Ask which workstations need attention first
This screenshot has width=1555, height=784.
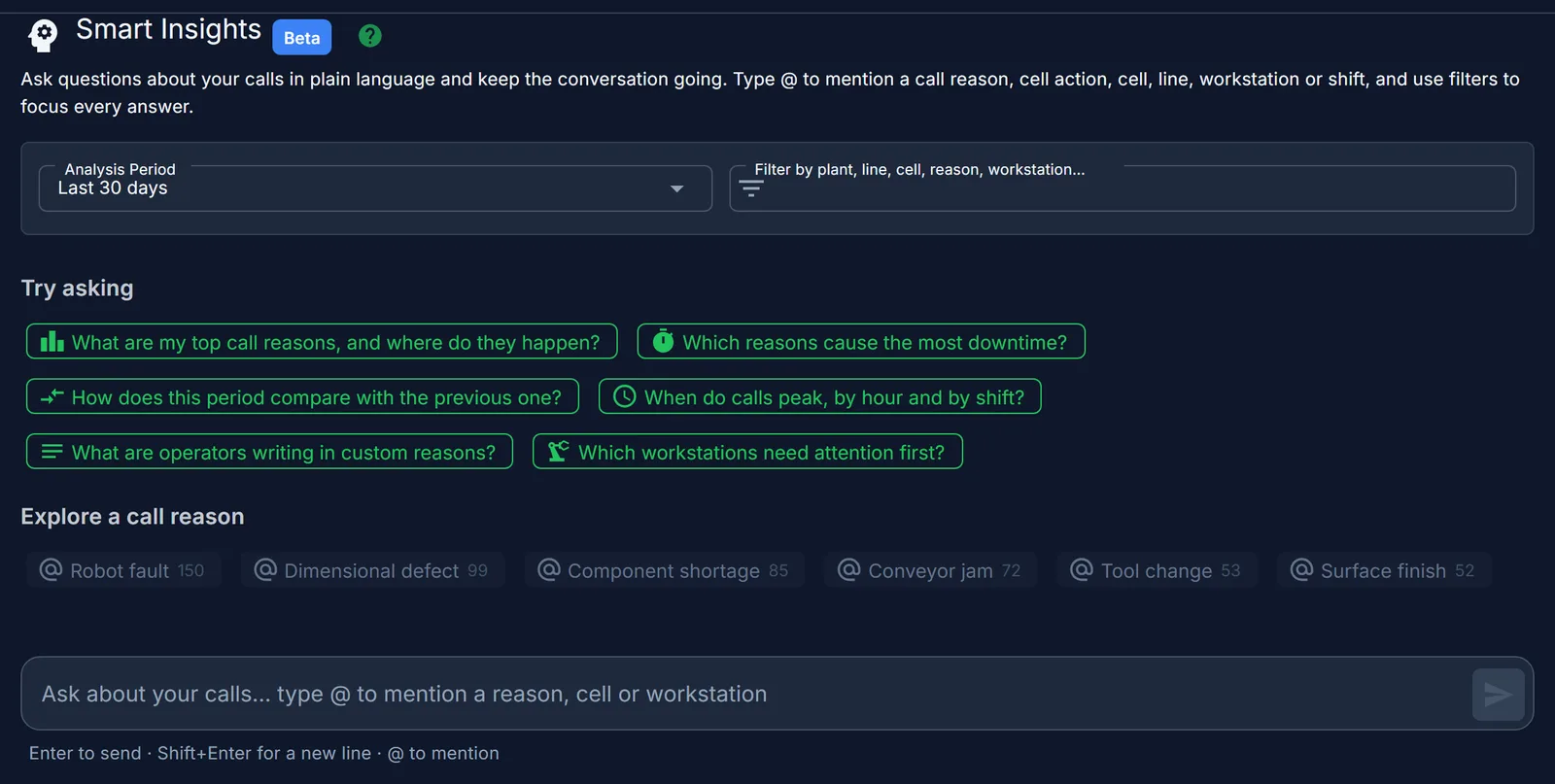[747, 452]
